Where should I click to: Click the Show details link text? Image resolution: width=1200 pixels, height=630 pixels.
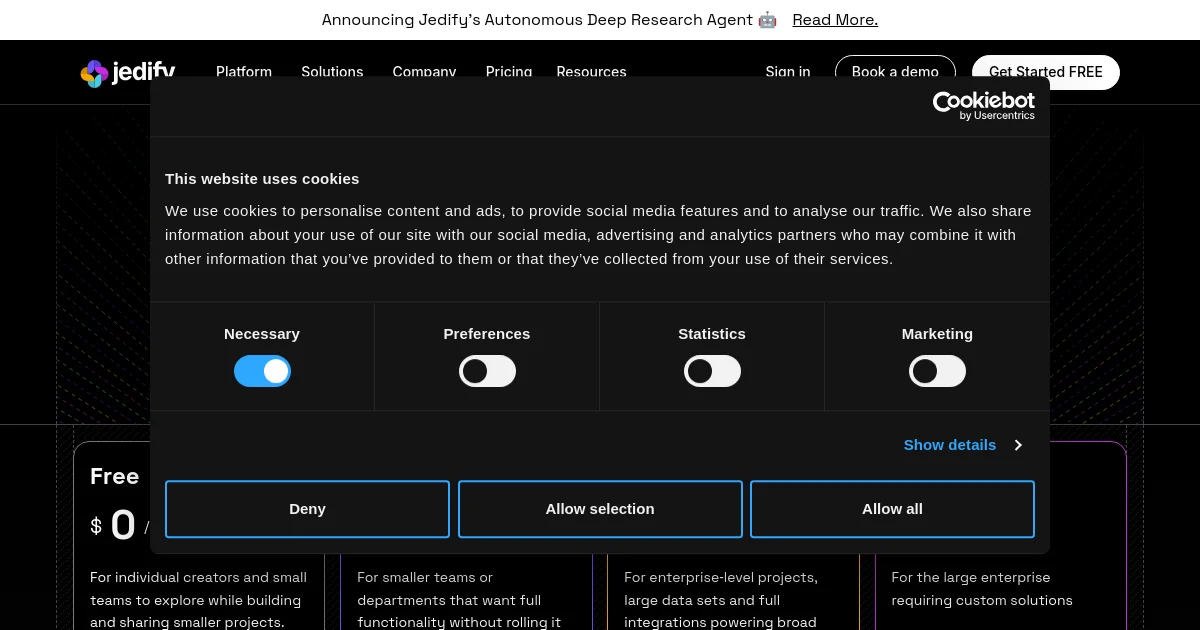(950, 445)
